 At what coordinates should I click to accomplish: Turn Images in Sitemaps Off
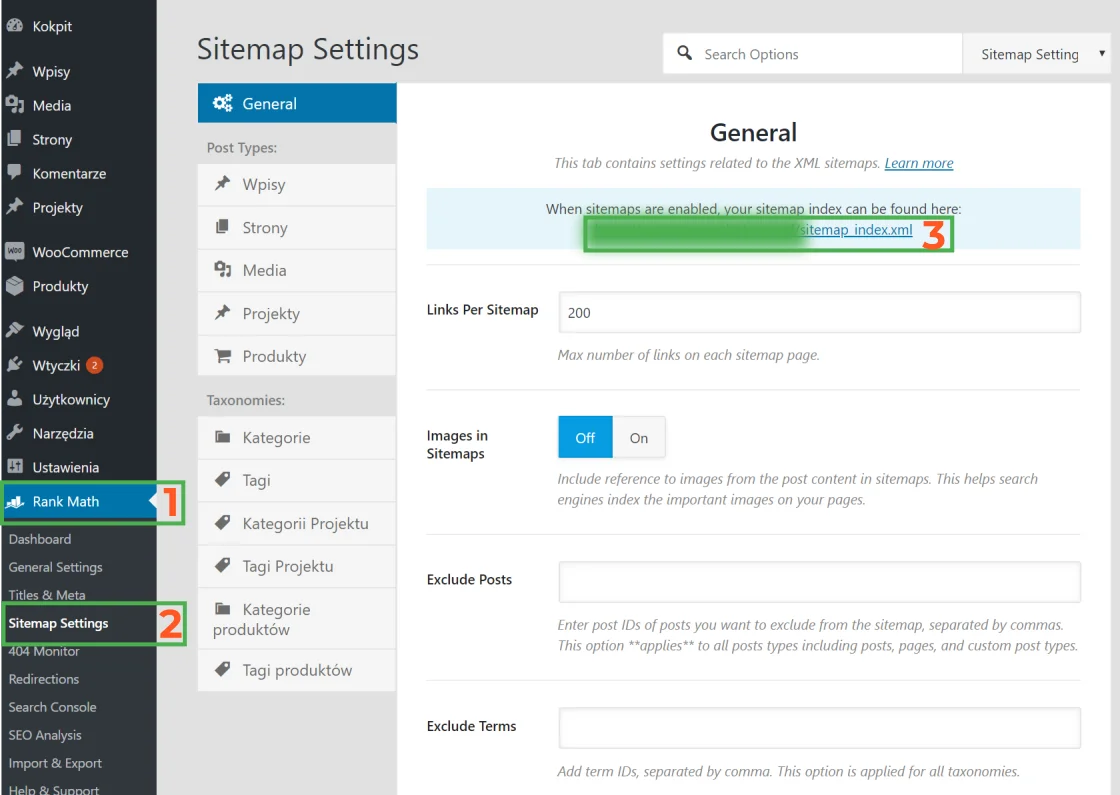pos(585,437)
